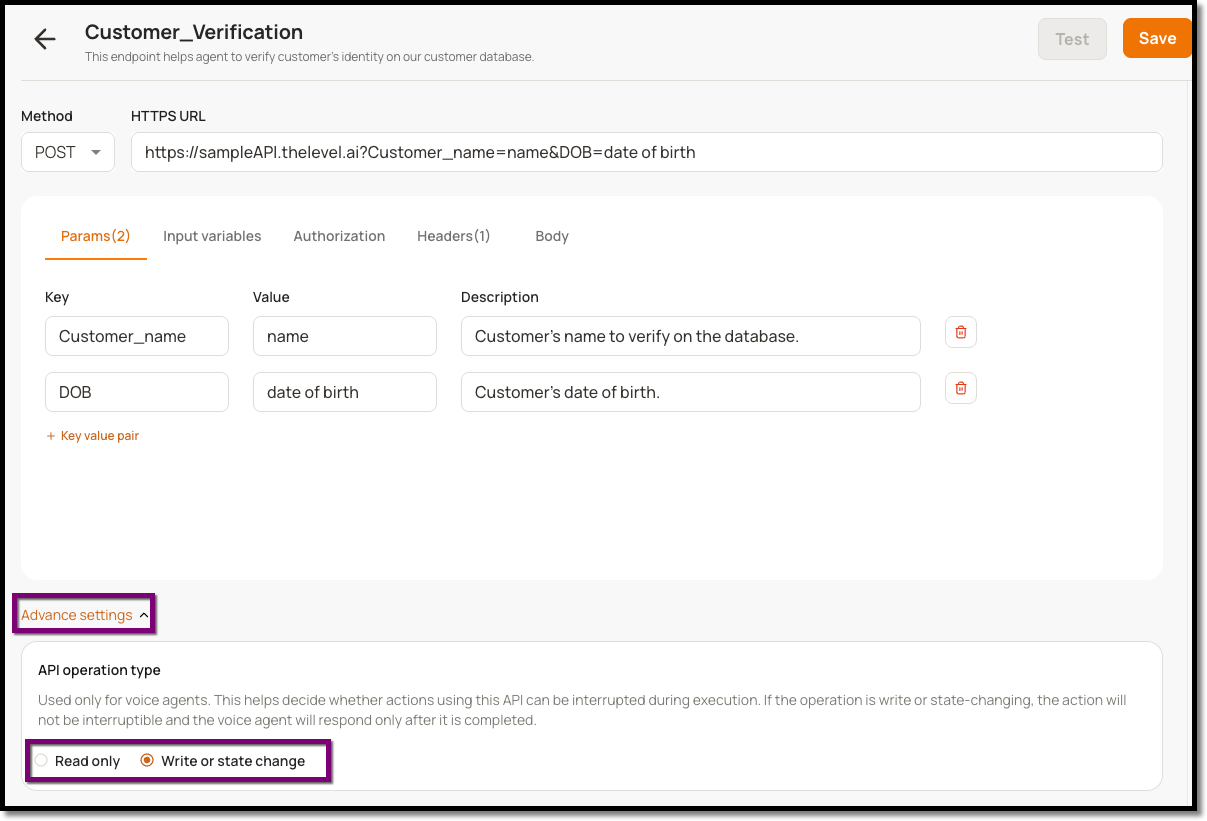This screenshot has width=1207, height=821.
Task: Click the Method label
Action: pyautogui.click(x=47, y=116)
